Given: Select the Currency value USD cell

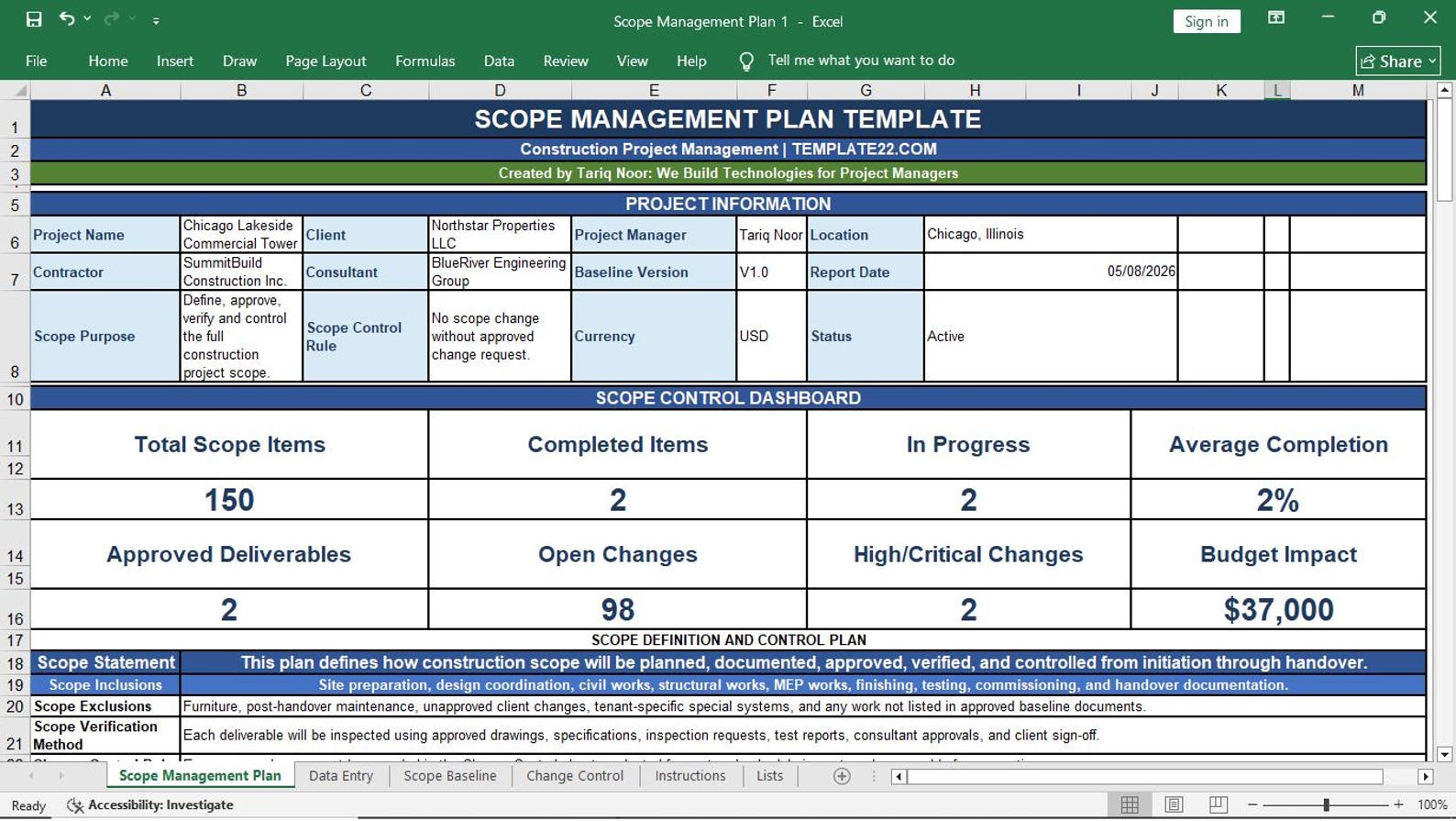Looking at the screenshot, I should [771, 336].
